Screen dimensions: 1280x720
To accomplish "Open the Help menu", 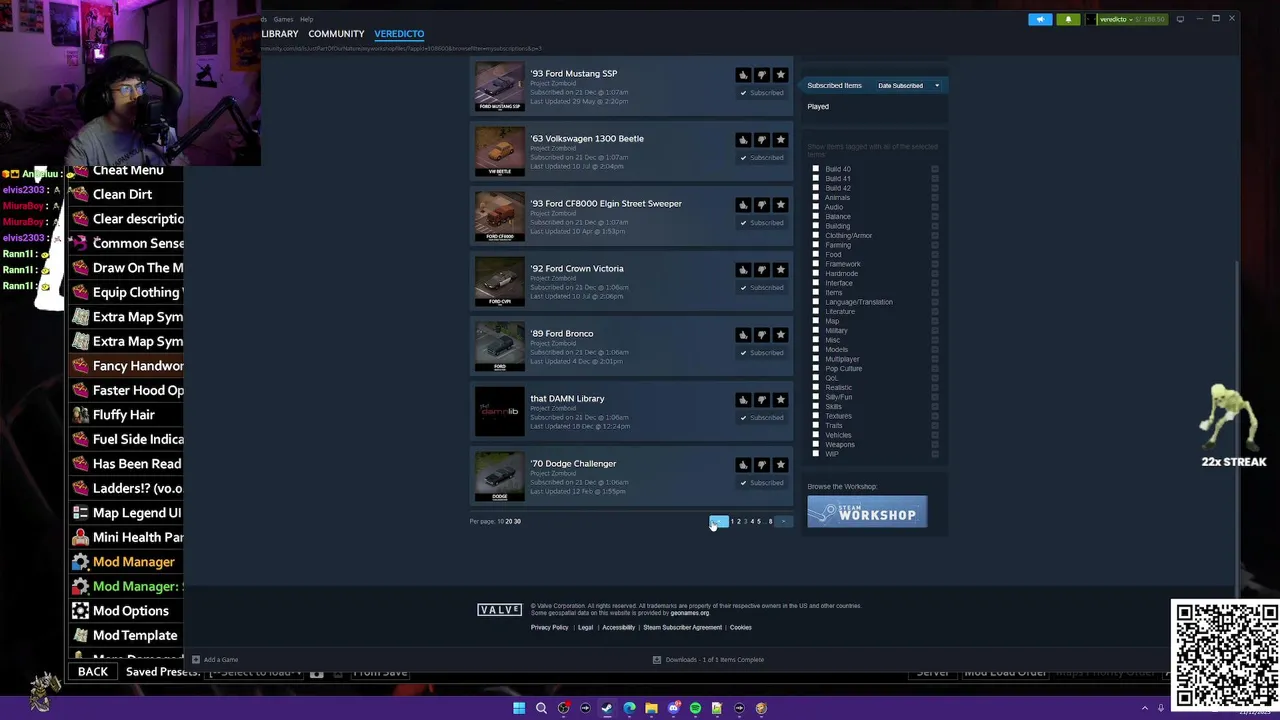I will (x=307, y=19).
